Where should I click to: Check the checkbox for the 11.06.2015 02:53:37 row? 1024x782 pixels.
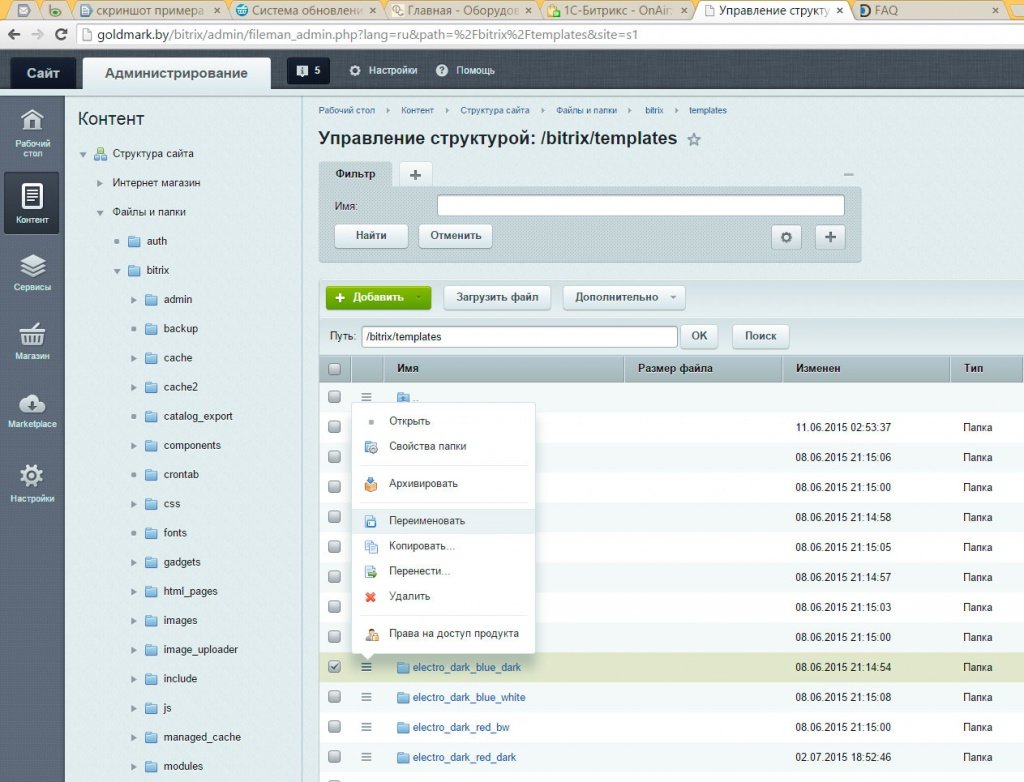click(334, 426)
